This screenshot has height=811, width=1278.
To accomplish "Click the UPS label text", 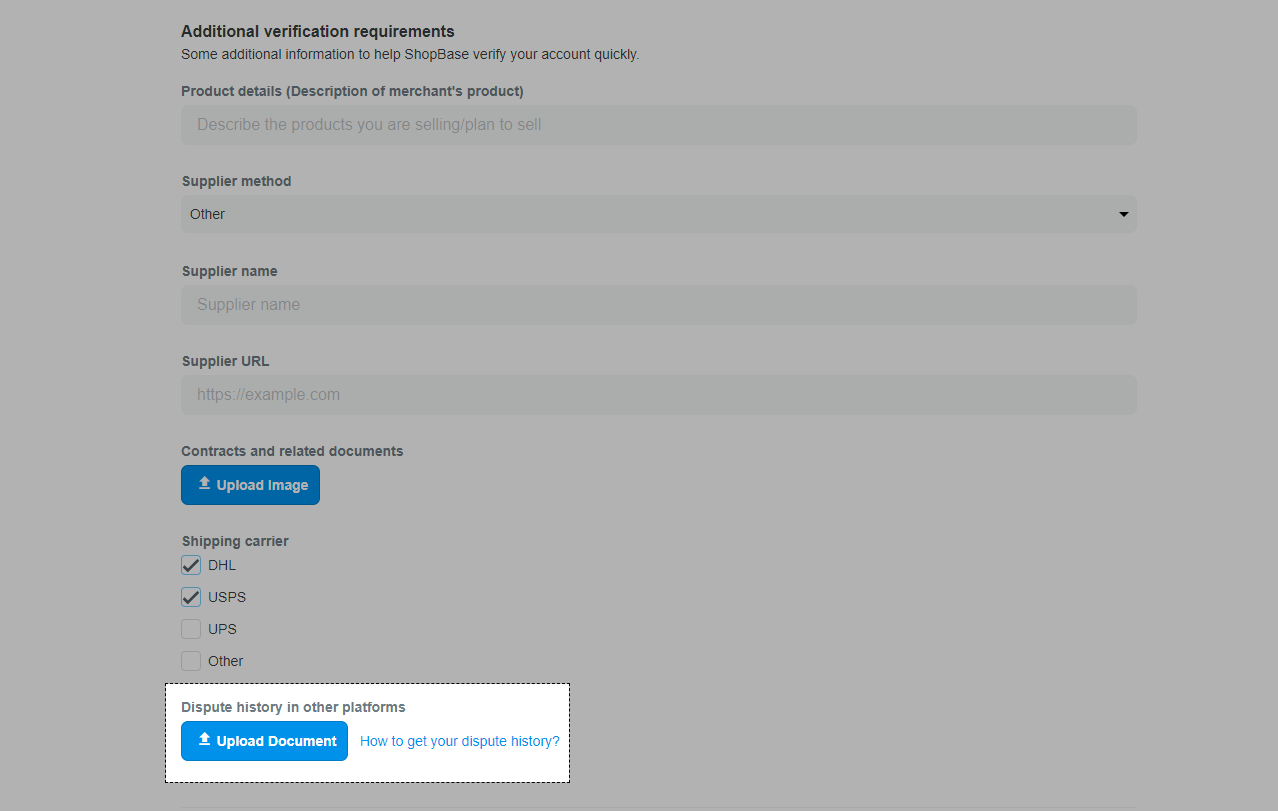I will (222, 629).
